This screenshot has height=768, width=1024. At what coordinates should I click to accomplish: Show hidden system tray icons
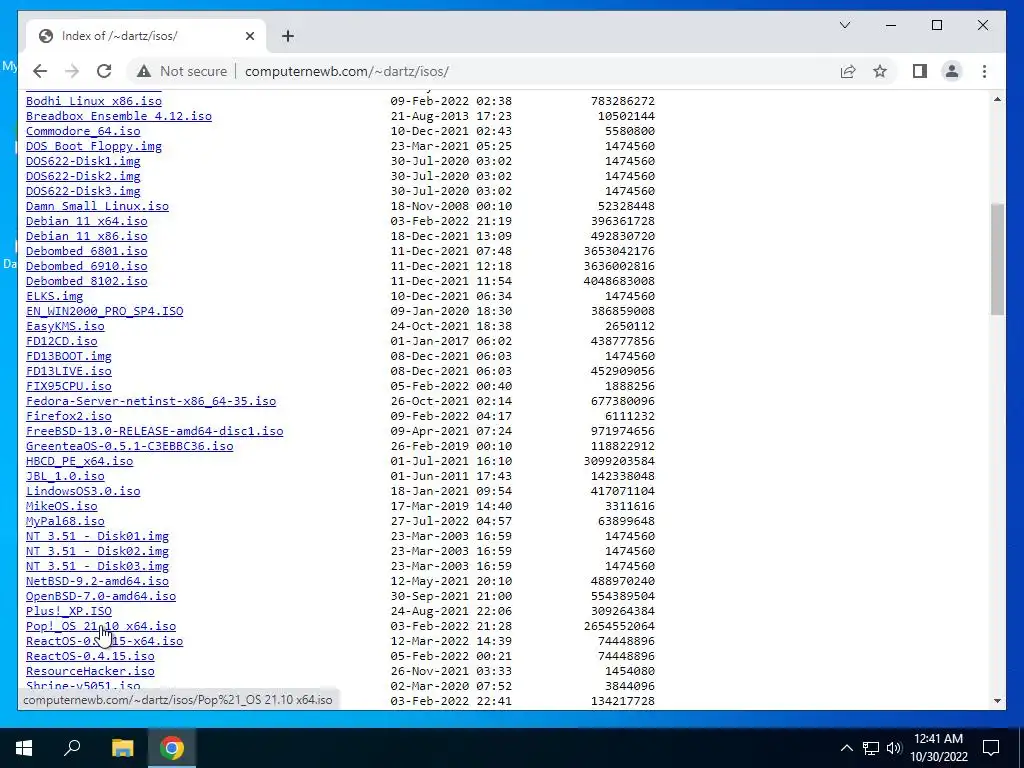pos(846,748)
